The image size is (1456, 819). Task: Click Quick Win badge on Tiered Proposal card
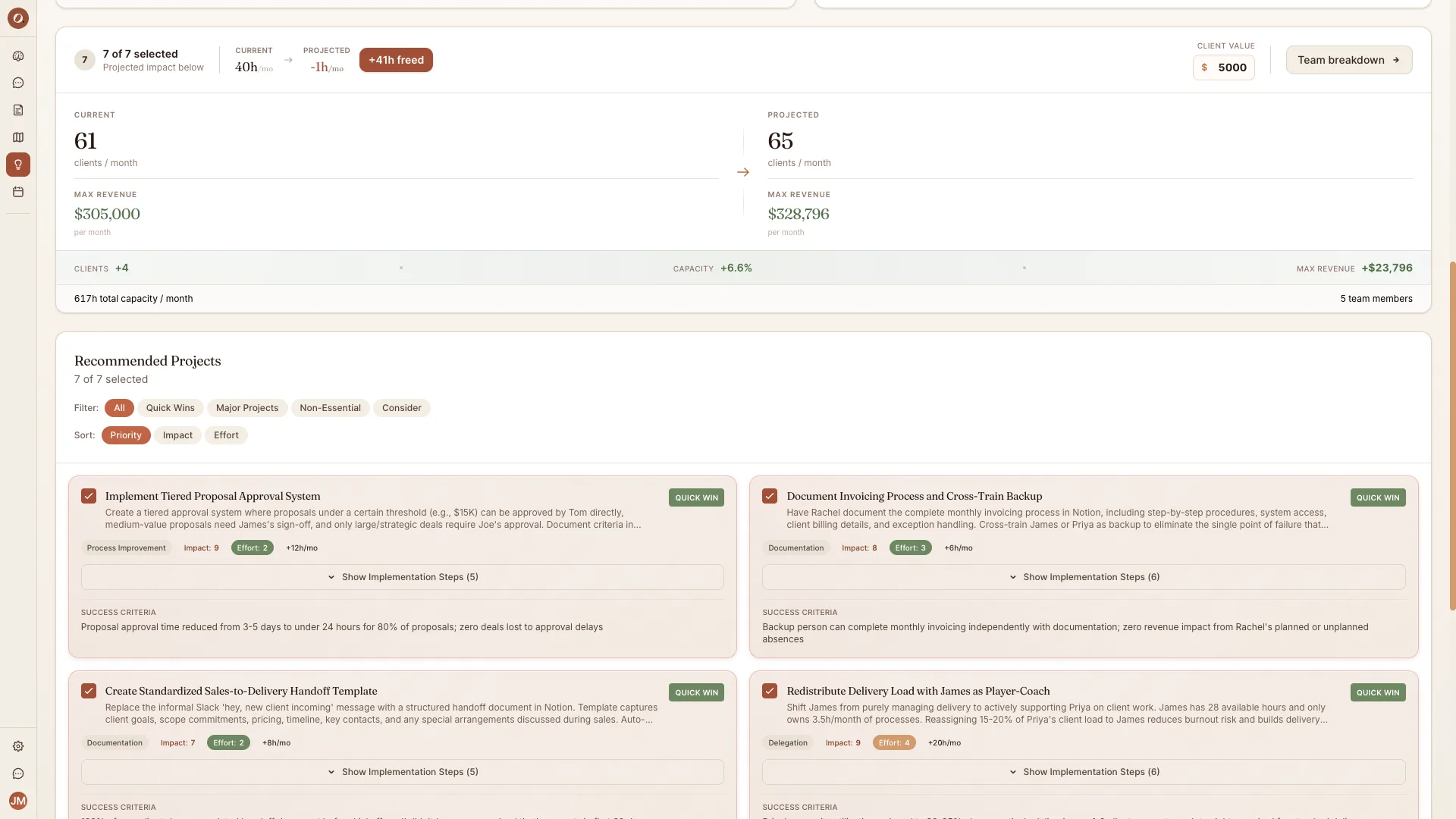696,497
